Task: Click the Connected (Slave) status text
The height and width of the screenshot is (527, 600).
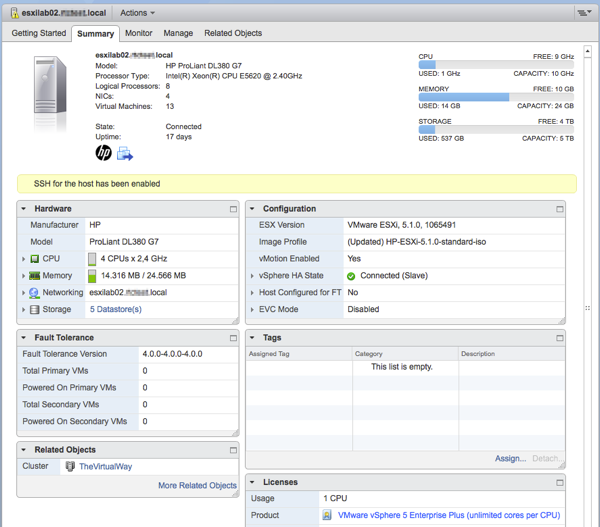Action: 394,276
